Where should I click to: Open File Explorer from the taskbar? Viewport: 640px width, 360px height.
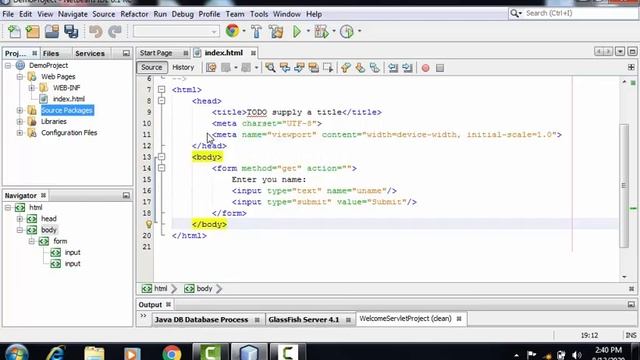pos(94,353)
